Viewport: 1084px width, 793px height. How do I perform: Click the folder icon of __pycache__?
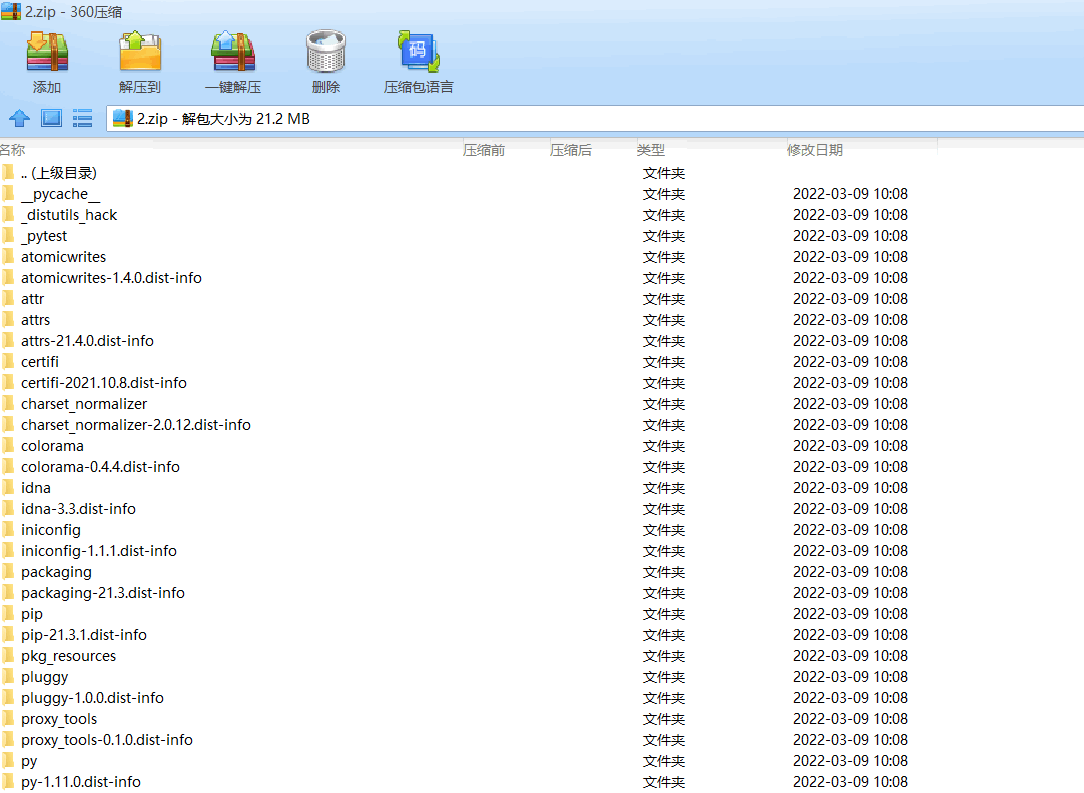(8, 193)
